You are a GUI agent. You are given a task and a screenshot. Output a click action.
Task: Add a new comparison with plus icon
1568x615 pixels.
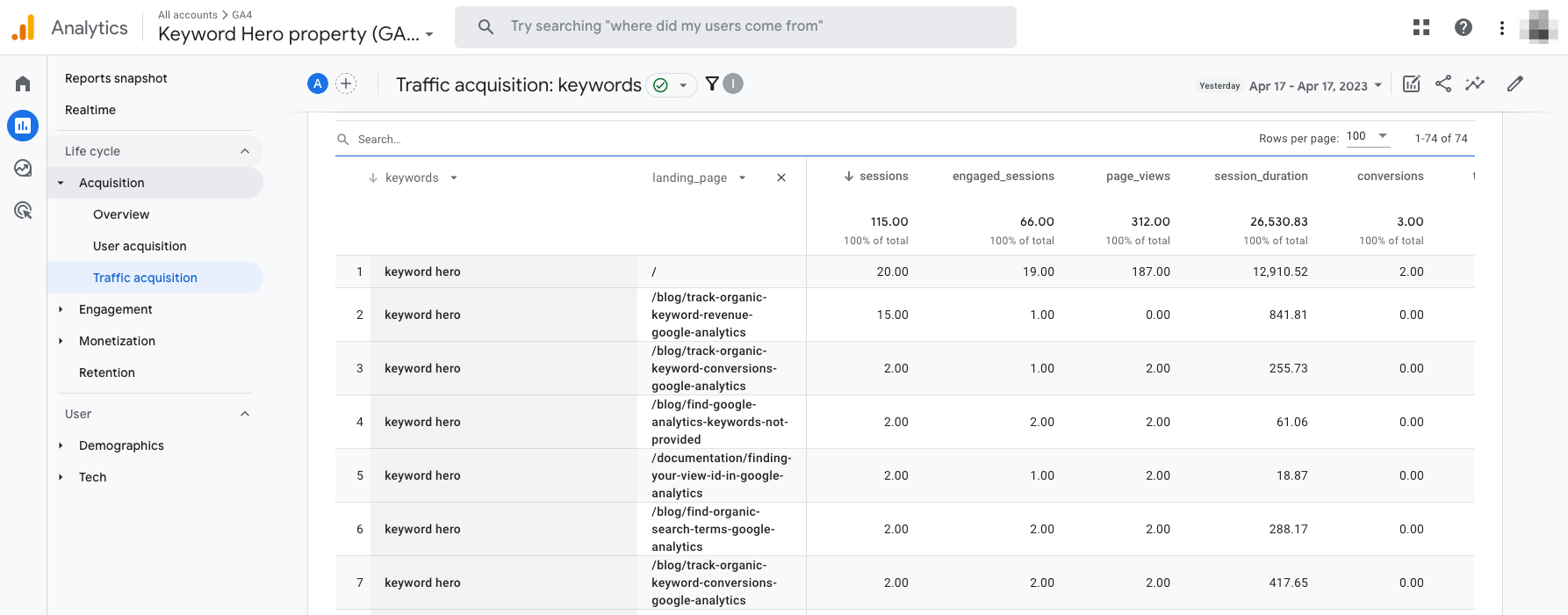coord(346,83)
